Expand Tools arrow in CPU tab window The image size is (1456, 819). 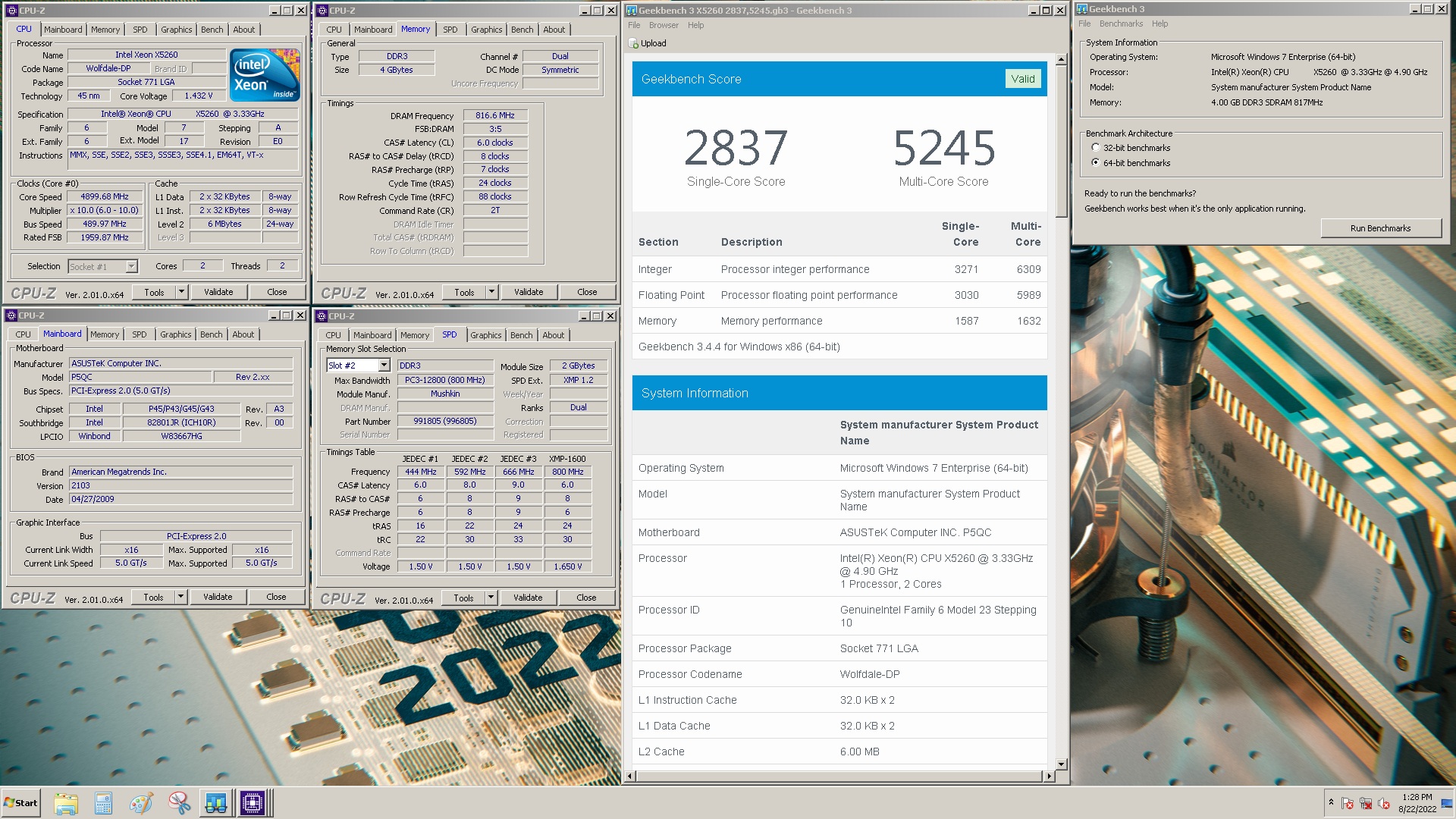point(181,292)
